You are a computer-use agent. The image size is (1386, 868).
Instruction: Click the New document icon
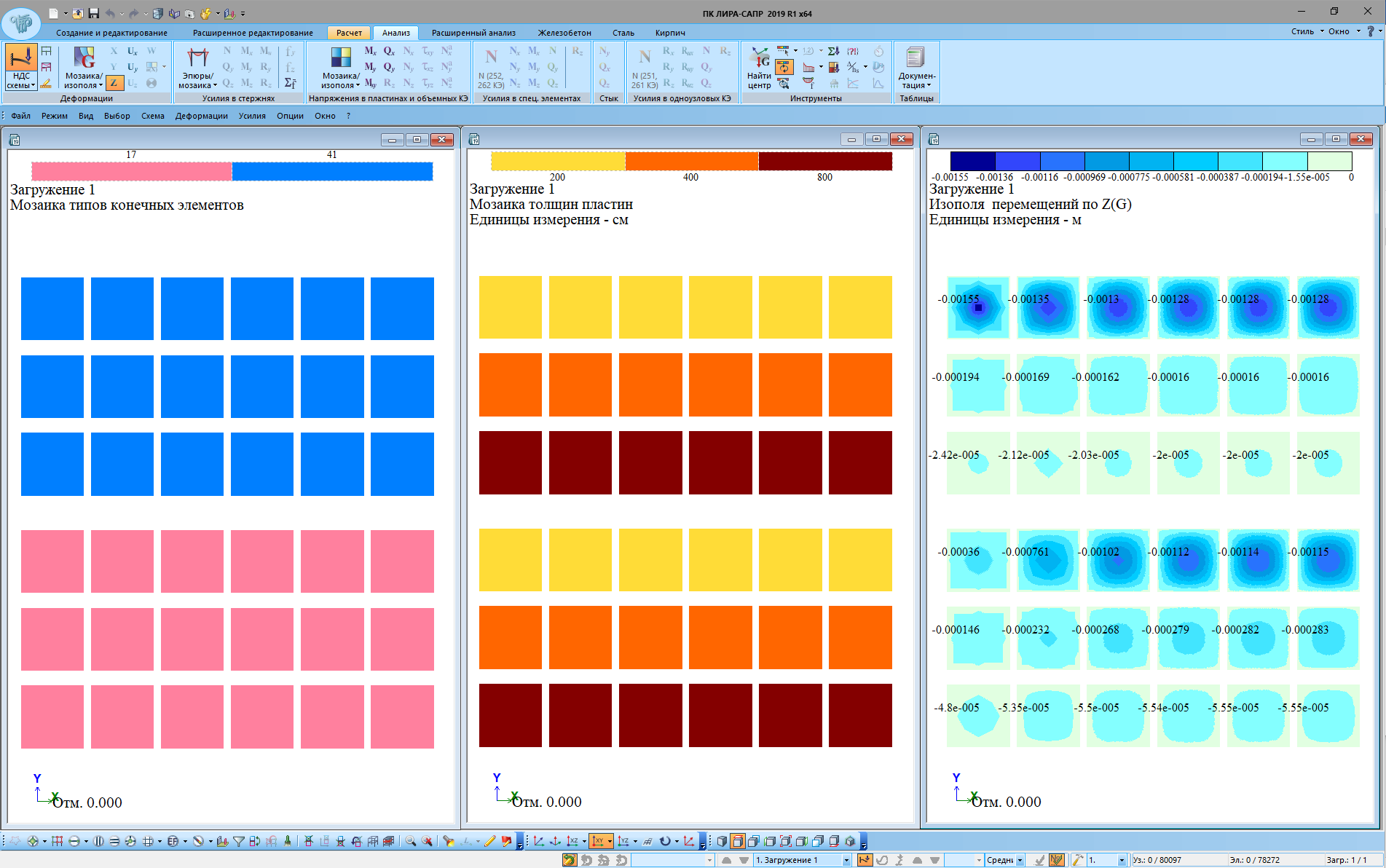point(54,13)
